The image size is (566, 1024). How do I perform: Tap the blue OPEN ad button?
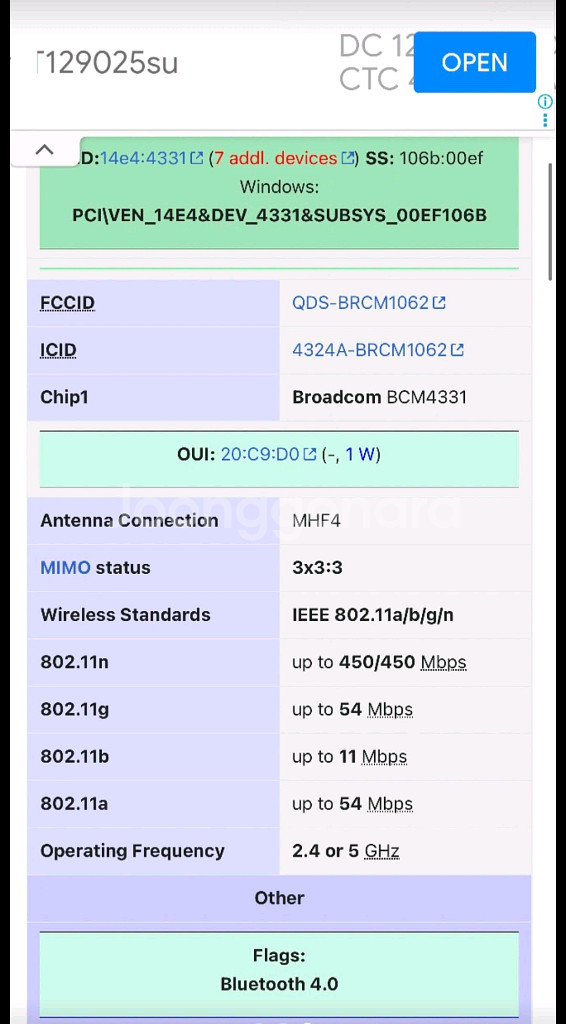(x=475, y=62)
